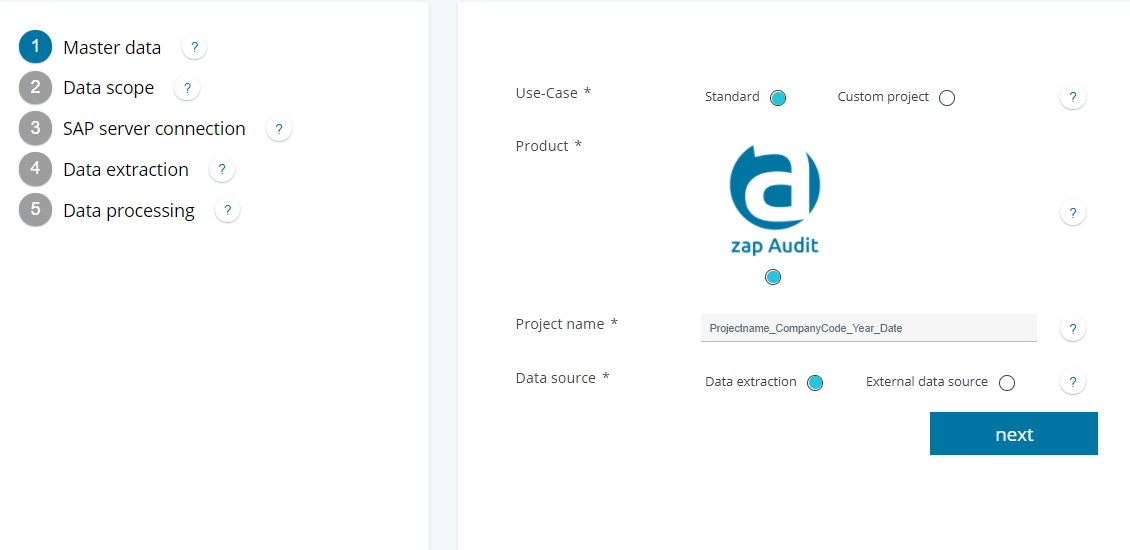Image resolution: width=1130 pixels, height=550 pixels.
Task: Select the zap Audit product radio button
Action: pyautogui.click(x=773, y=277)
